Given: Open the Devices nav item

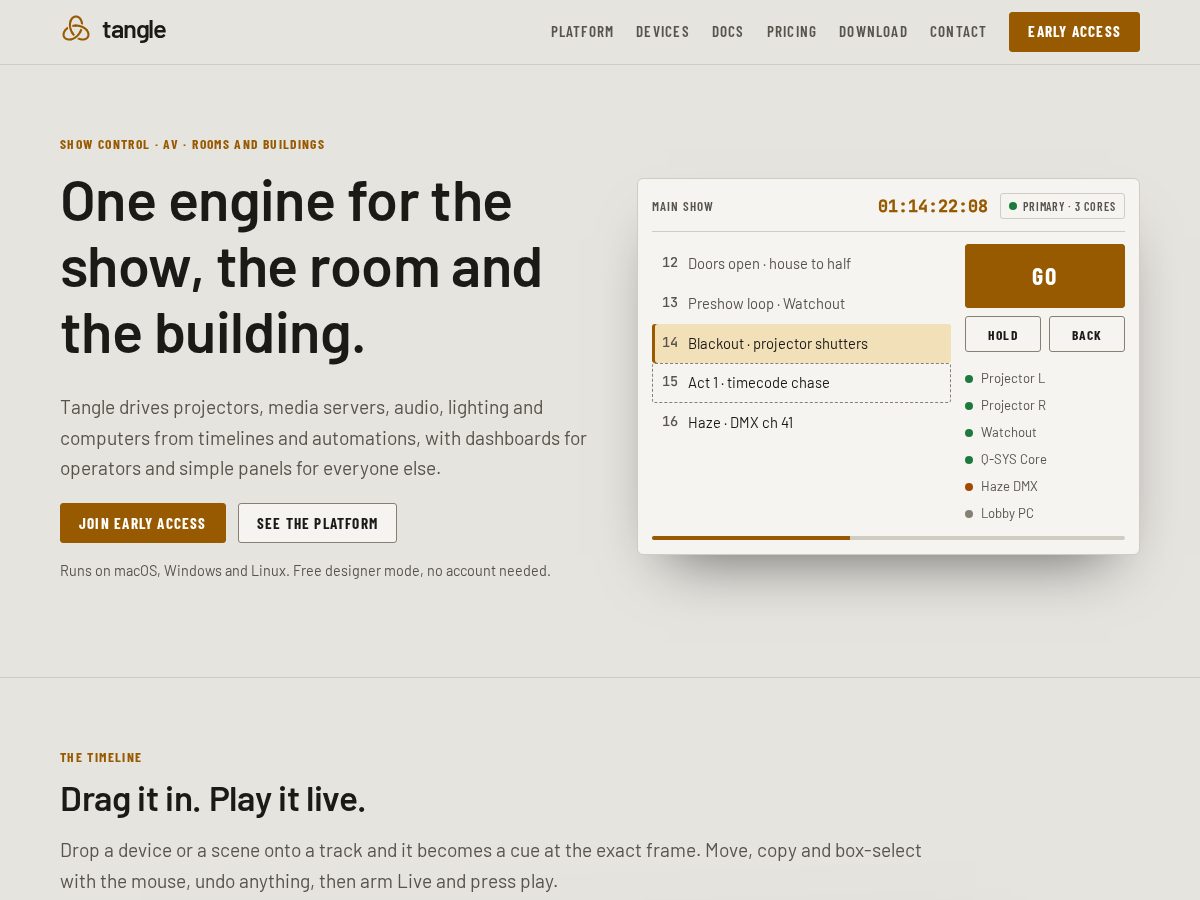Looking at the screenshot, I should [x=662, y=31].
